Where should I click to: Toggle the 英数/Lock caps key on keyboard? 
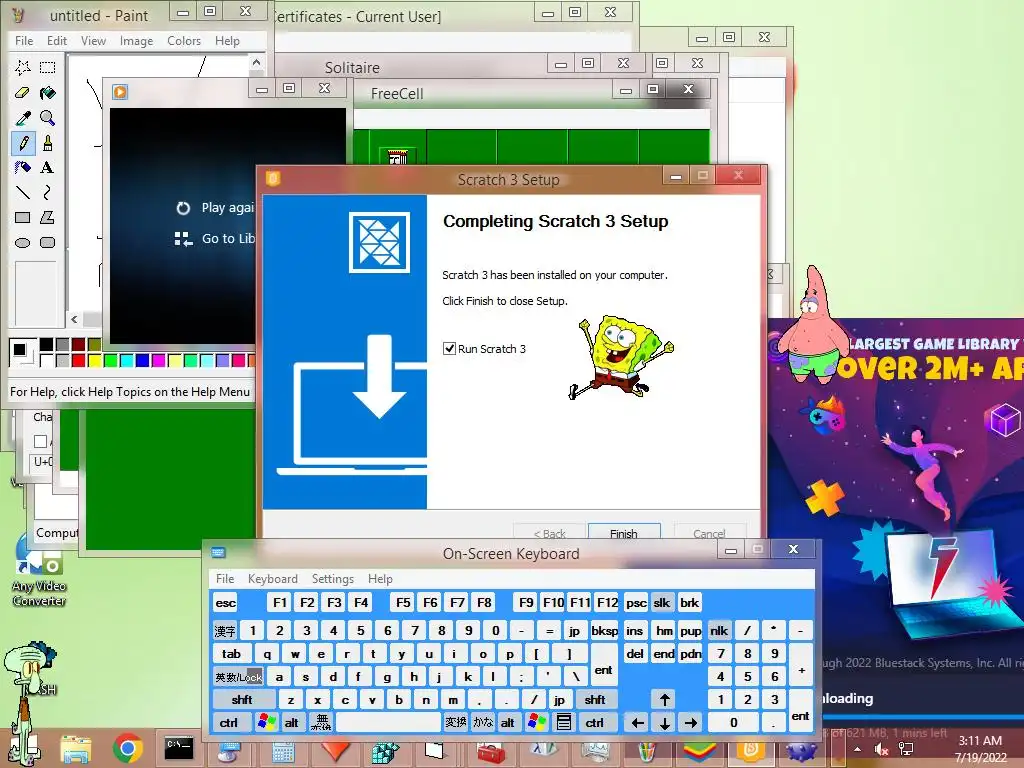coord(238,677)
